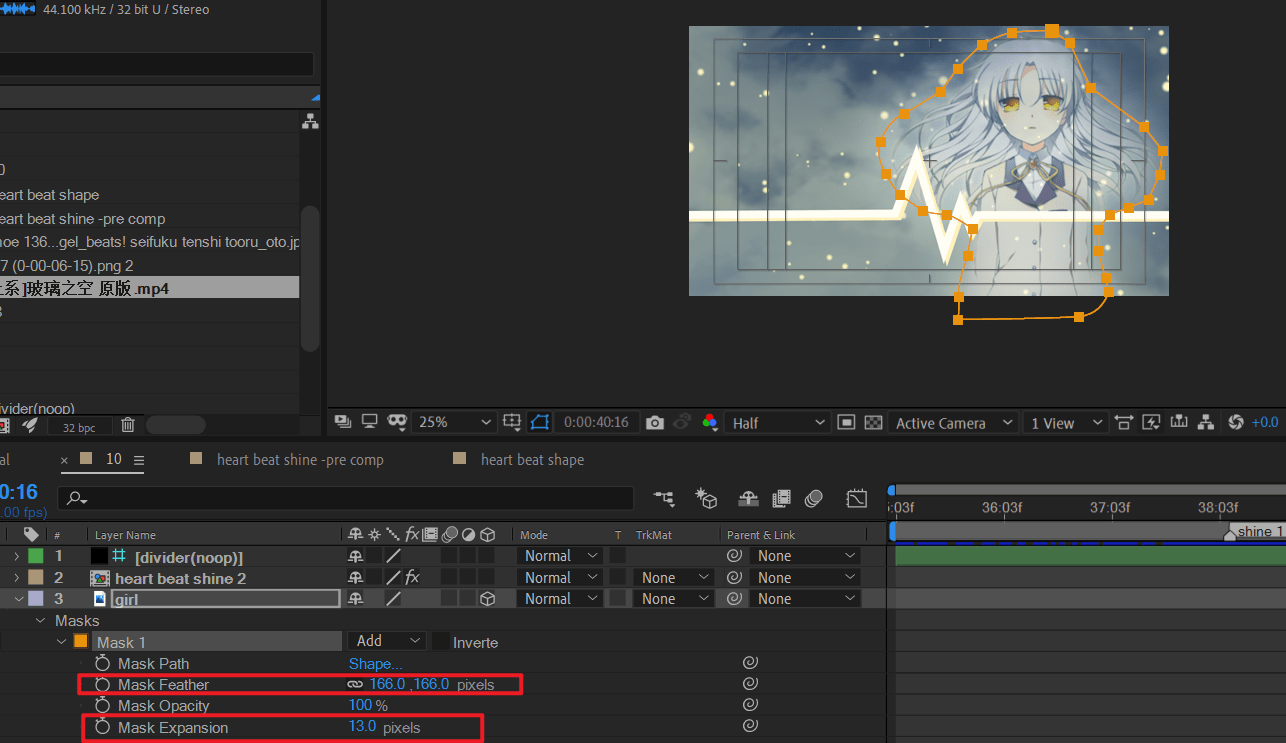1286x743 pixels.
Task: Open the grid and guide options icon
Action: [512, 422]
